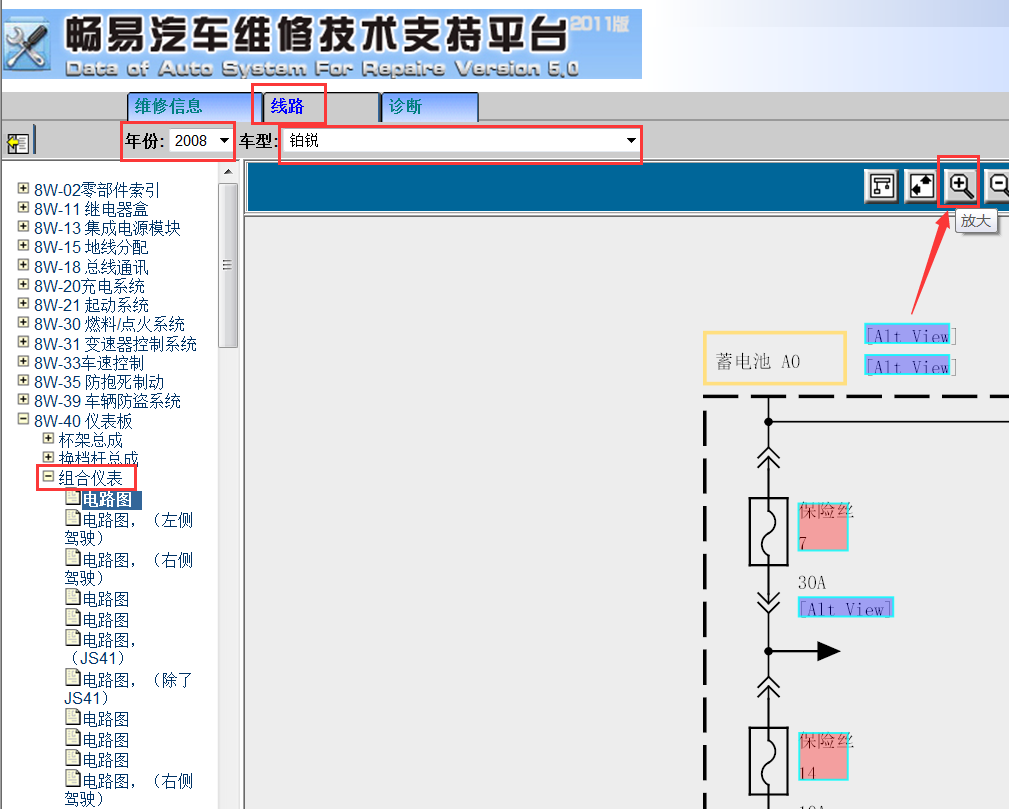Collapse the 组合仪表 subnode
This screenshot has width=1009, height=809.
48,477
